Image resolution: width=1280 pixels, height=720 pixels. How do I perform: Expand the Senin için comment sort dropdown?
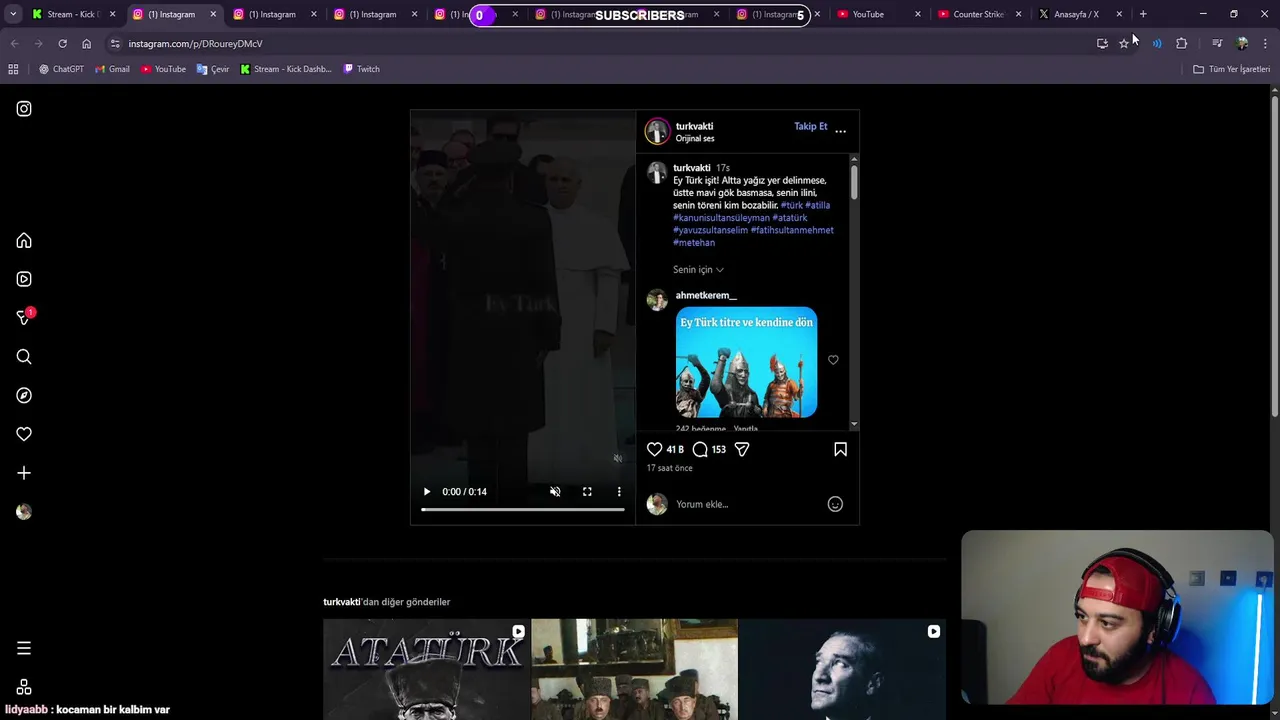tap(698, 270)
